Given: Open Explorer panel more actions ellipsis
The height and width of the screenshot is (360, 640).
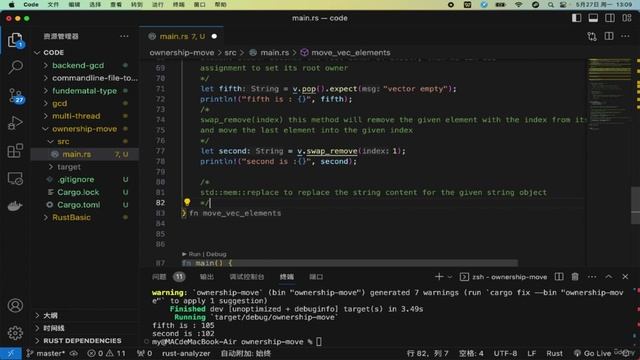Looking at the screenshot, I should (x=124, y=36).
